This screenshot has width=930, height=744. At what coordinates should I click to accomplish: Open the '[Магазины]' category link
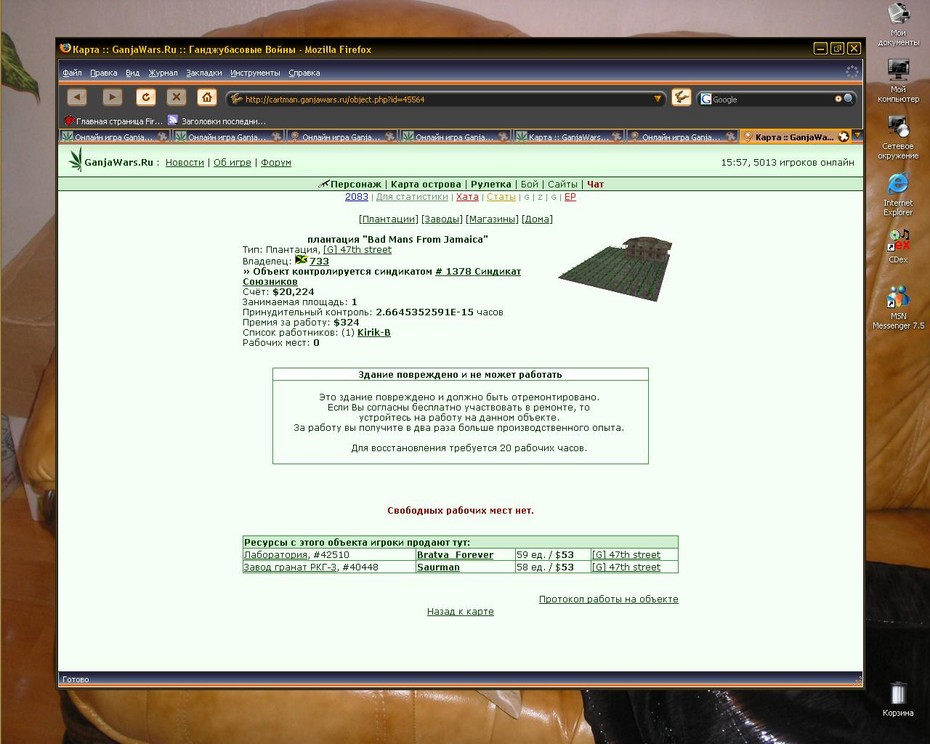[492, 219]
